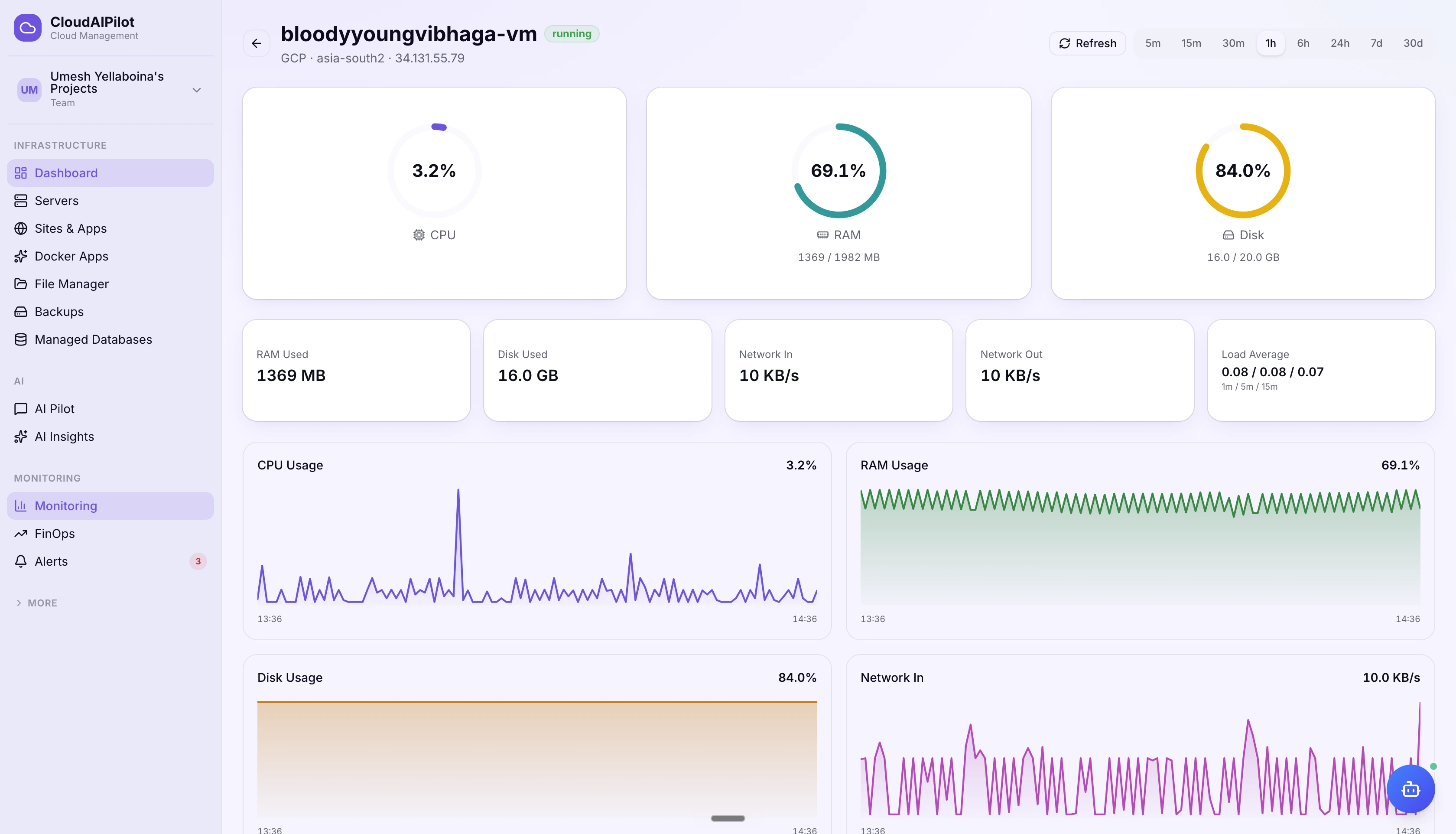Screen dimensions: 1456x834
Task: Click the Disk 84.0% circular gauge
Action: pos(1243,171)
